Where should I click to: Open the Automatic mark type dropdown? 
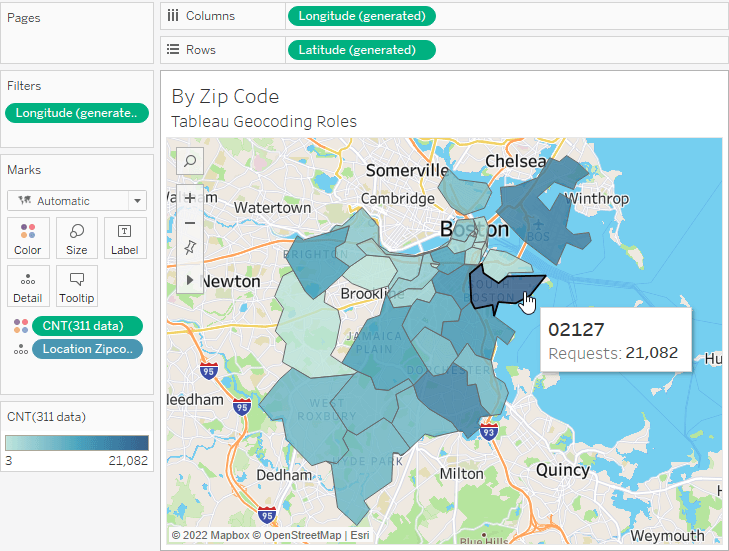coord(77,201)
